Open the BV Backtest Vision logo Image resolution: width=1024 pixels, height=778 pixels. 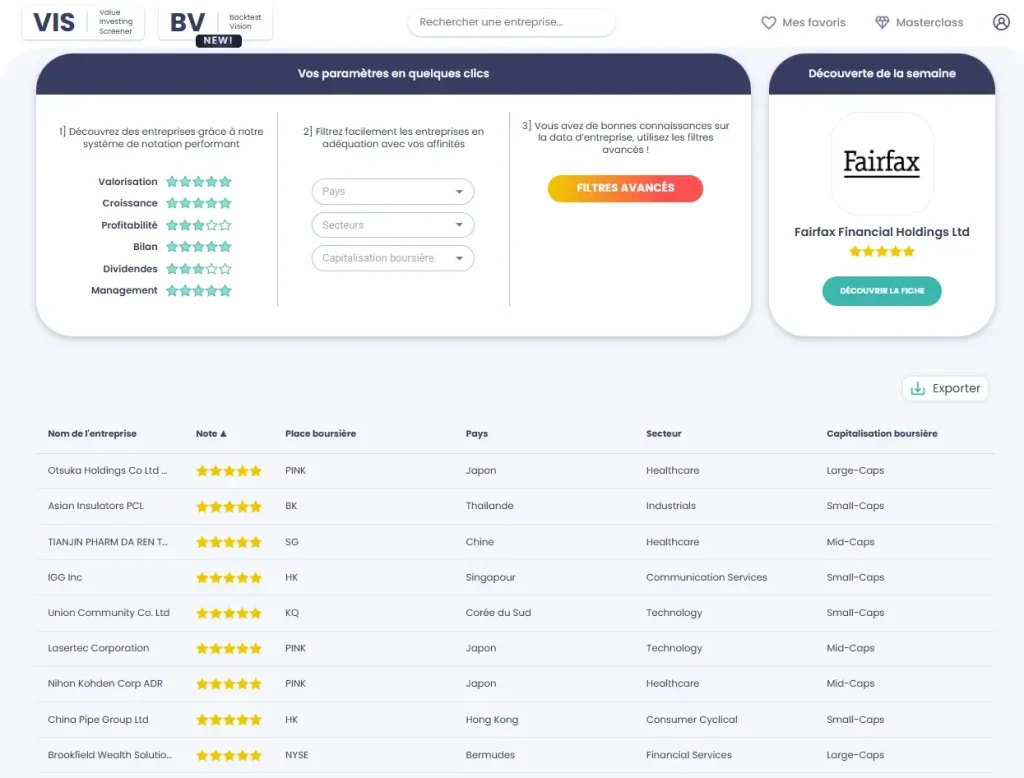pyautogui.click(x=215, y=23)
